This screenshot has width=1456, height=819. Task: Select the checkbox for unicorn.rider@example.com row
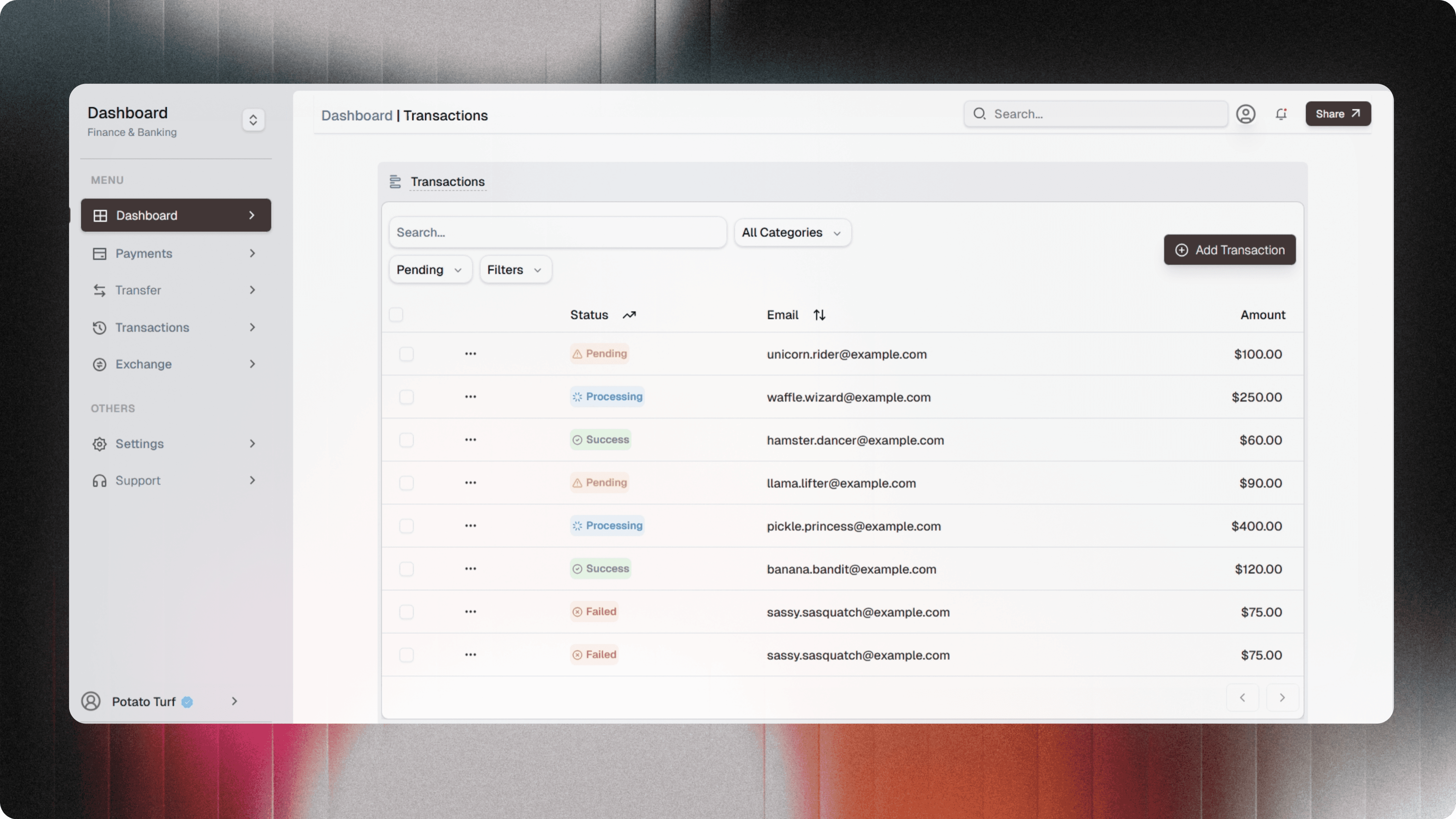coord(406,355)
